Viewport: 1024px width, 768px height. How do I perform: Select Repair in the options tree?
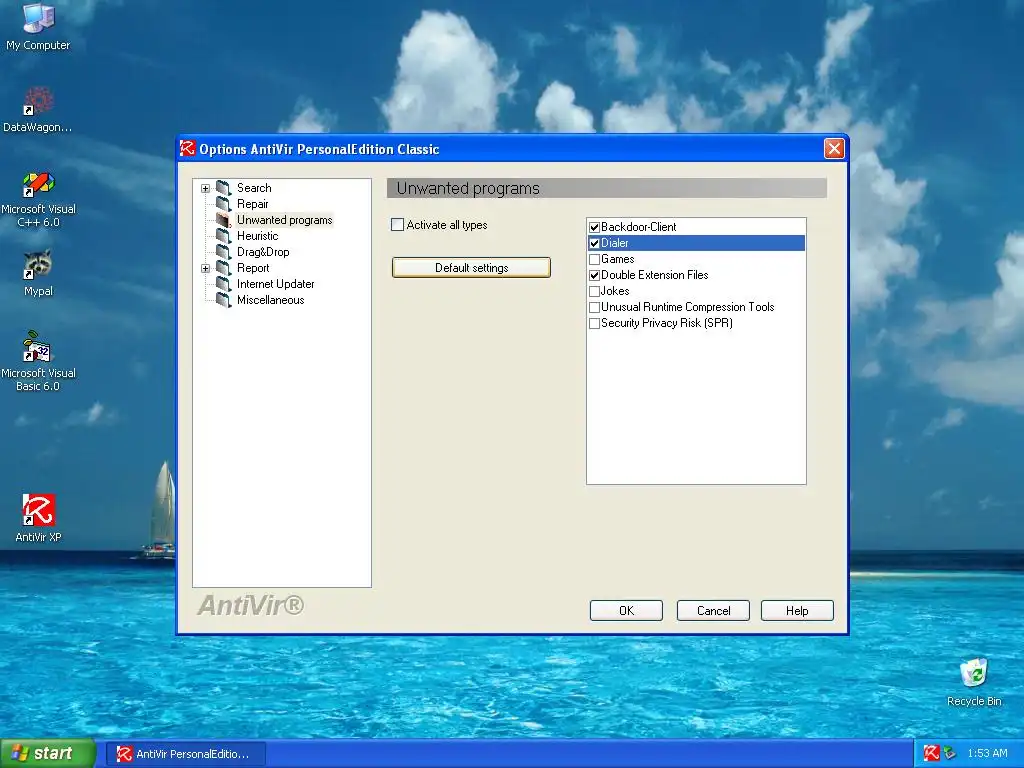(252, 204)
